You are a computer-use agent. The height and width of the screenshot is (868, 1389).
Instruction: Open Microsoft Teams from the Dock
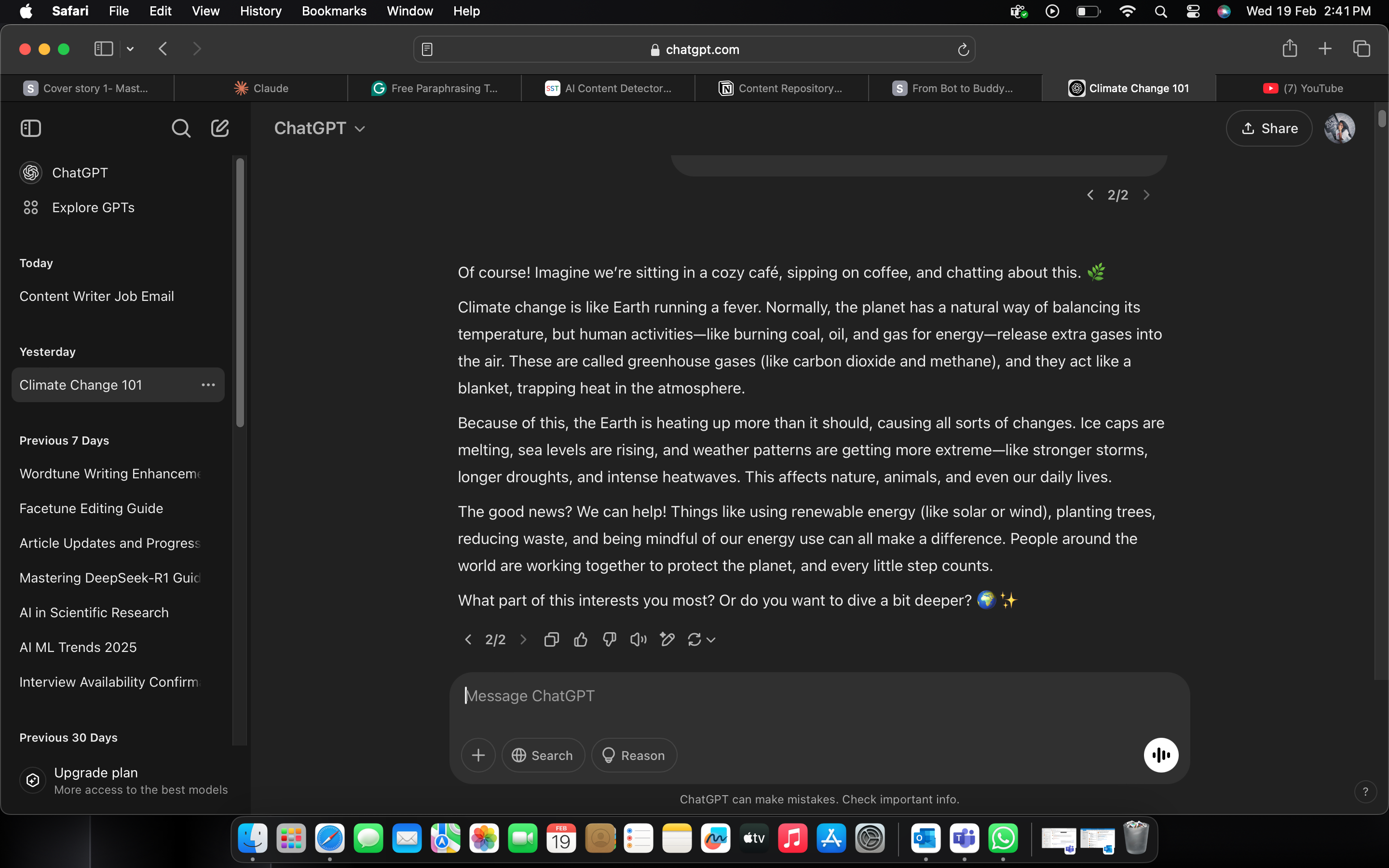pos(964,839)
